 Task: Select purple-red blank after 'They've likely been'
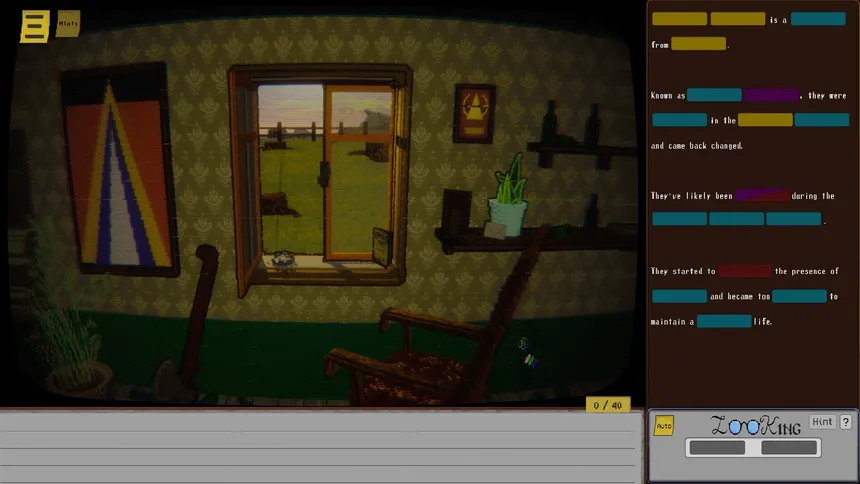pyautogui.click(x=762, y=195)
